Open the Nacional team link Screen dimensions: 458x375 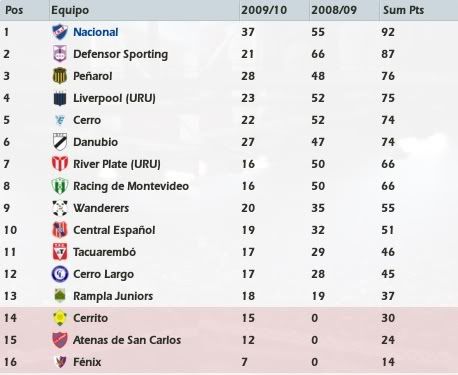(x=96, y=32)
